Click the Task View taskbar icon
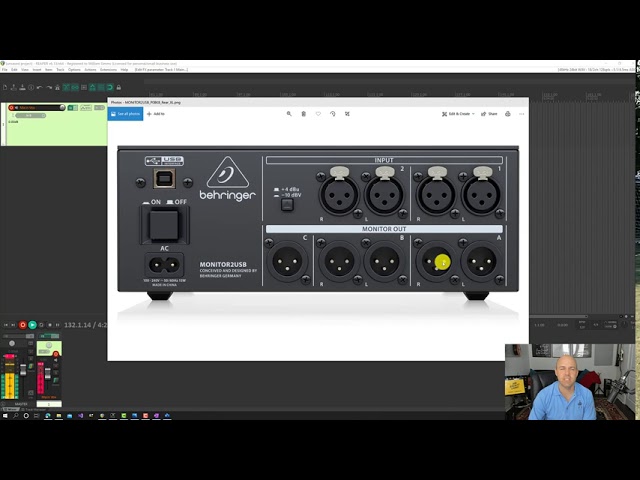640x480 pixels. point(36,416)
